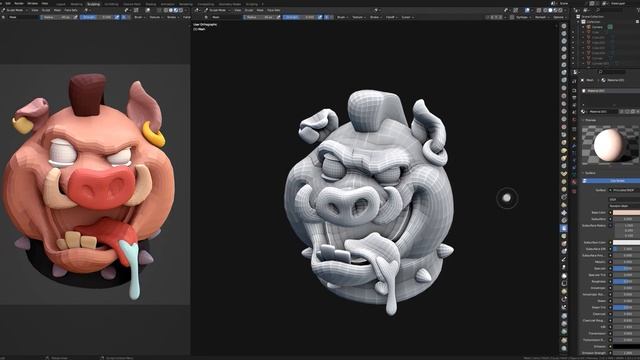Viewport: 640px width, 360px height.
Task: Open the Output properties tab icon
Action: click(574, 98)
